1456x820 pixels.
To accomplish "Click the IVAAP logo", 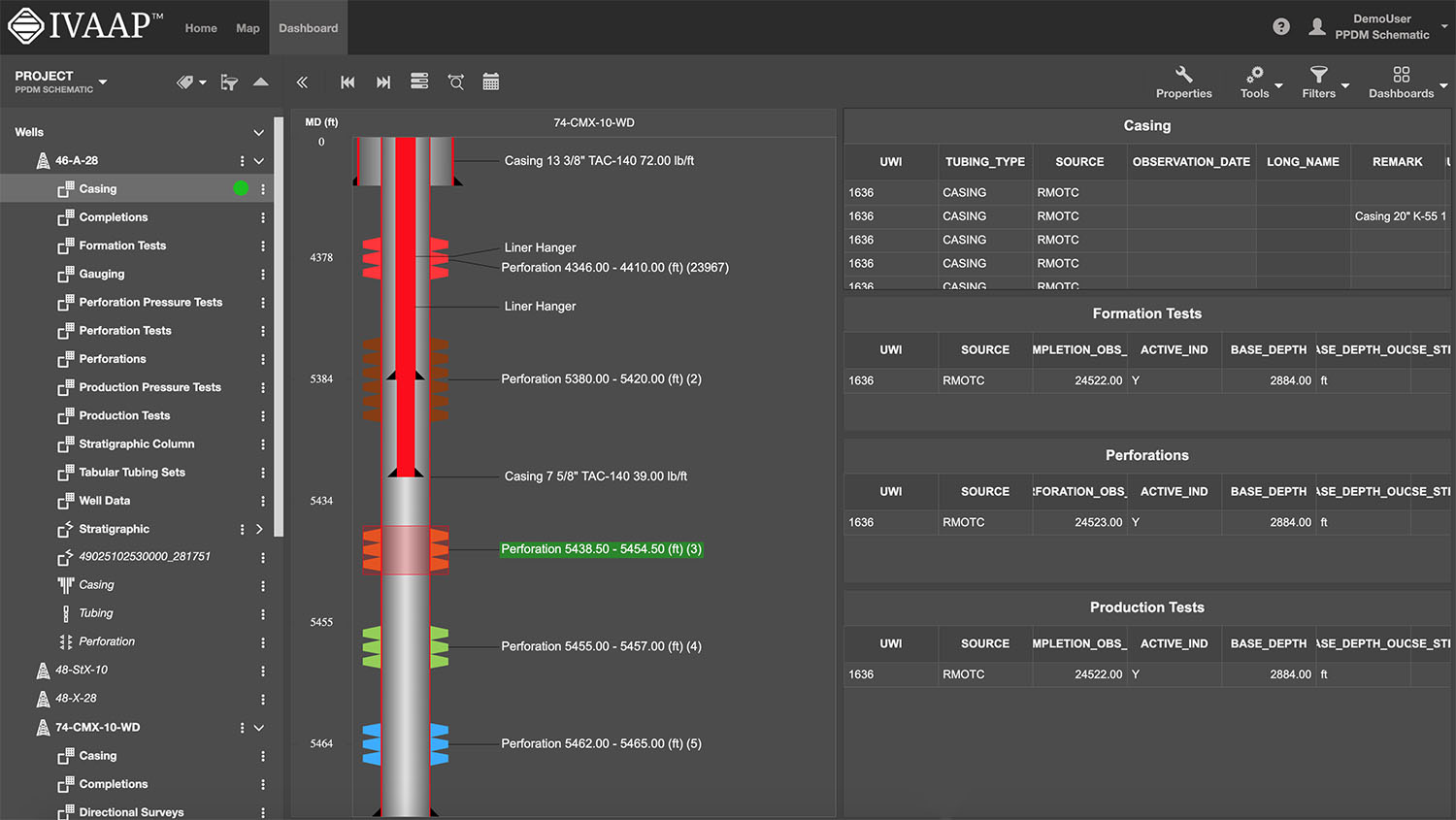I will [85, 26].
